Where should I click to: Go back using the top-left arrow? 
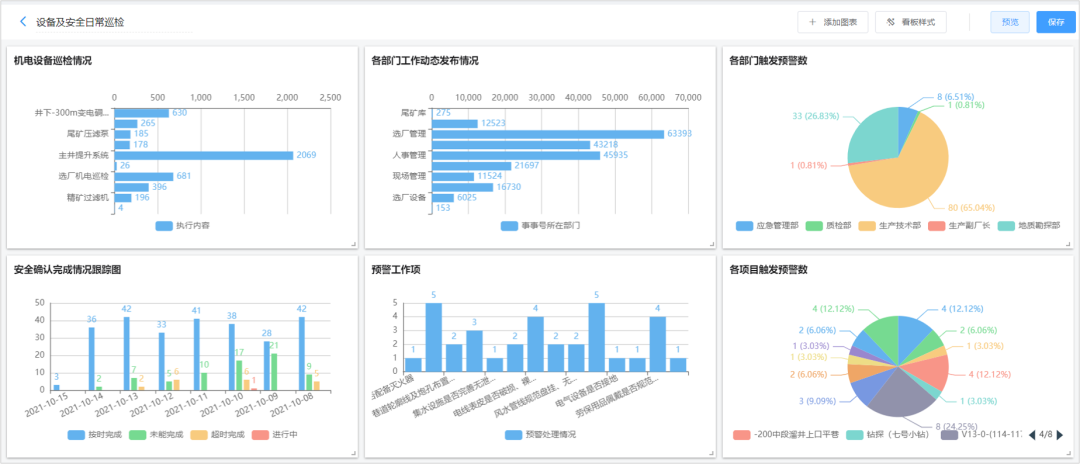point(23,21)
